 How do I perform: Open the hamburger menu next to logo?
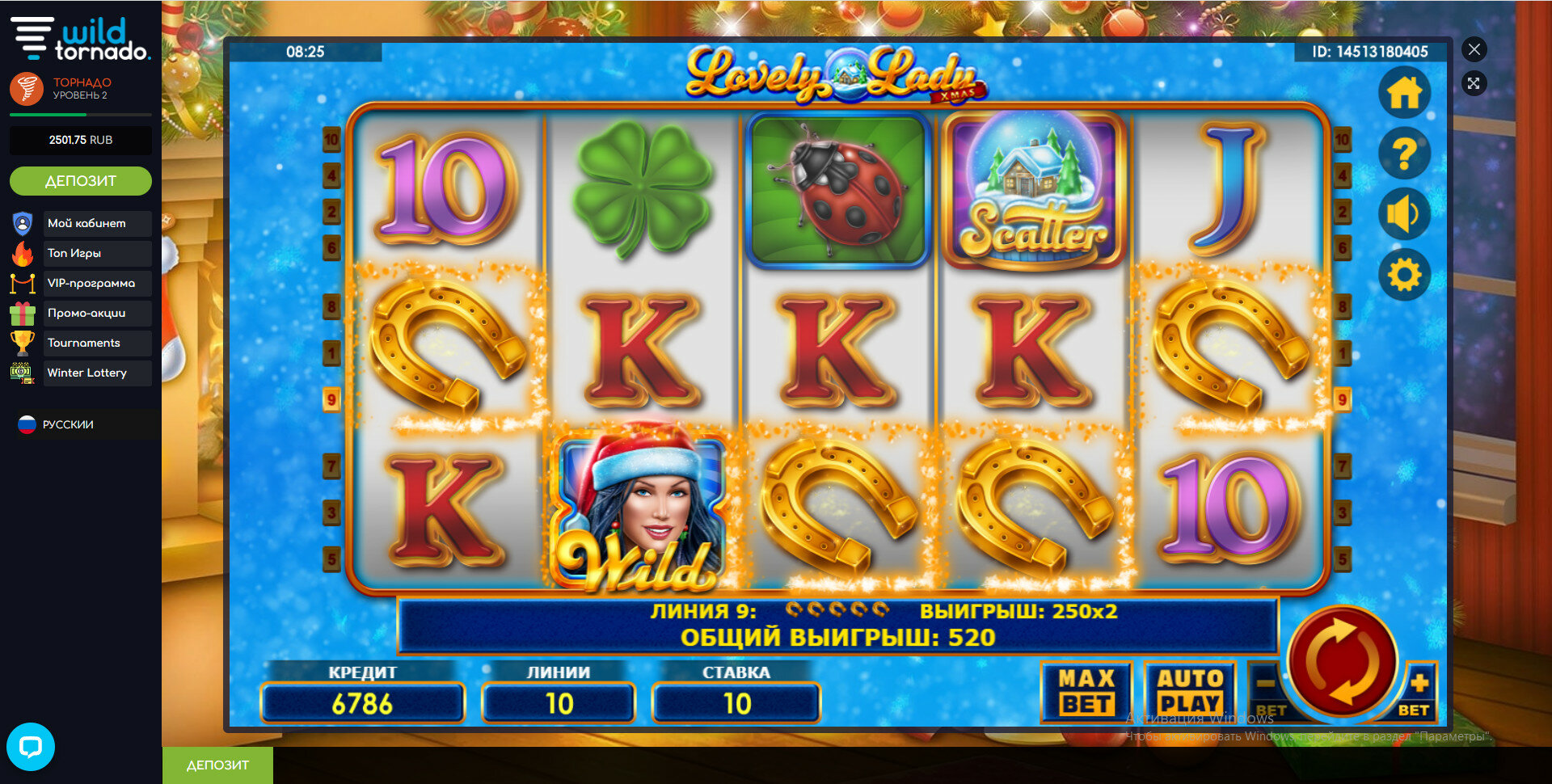pyautogui.click(x=32, y=37)
